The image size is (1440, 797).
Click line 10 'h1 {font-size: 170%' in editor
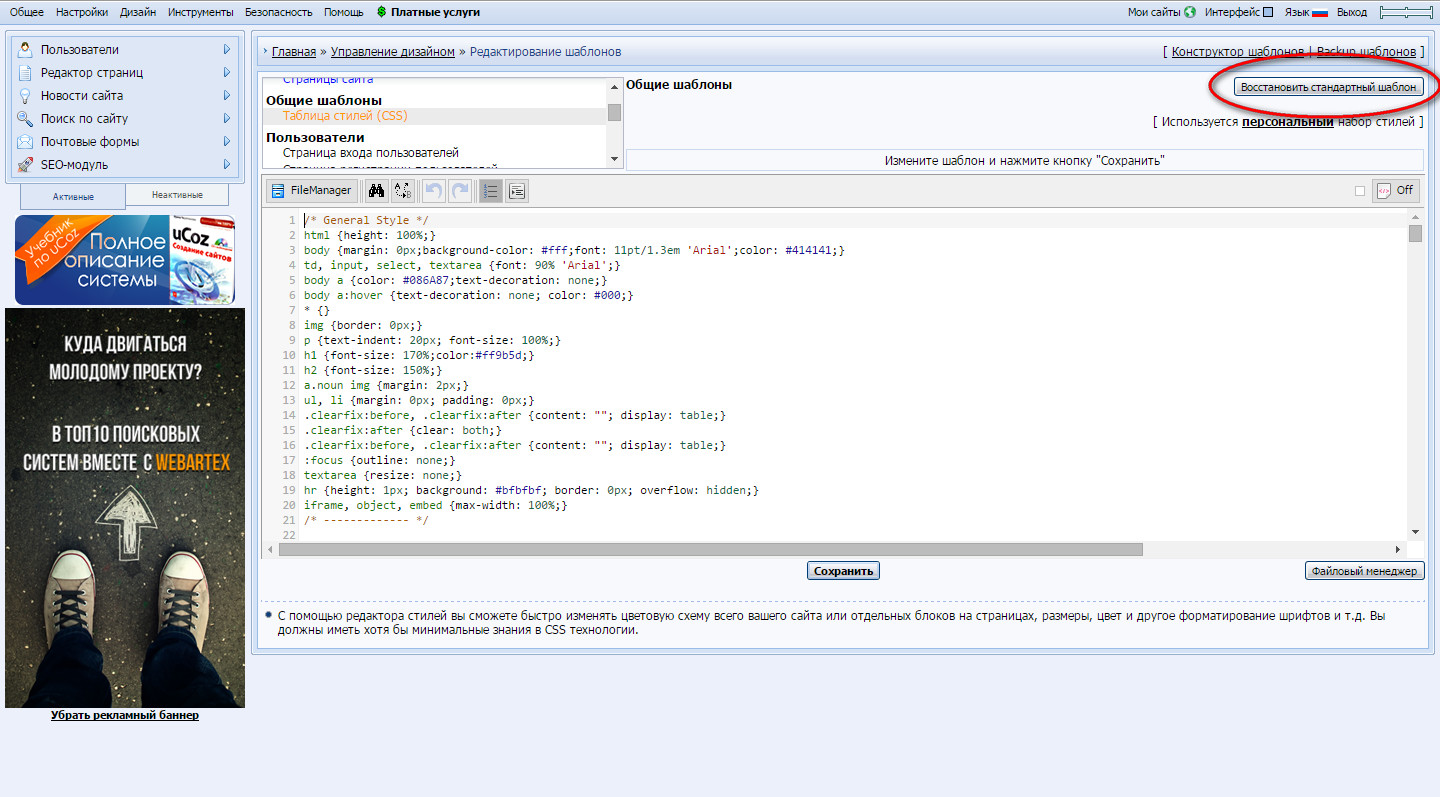[x=419, y=355]
